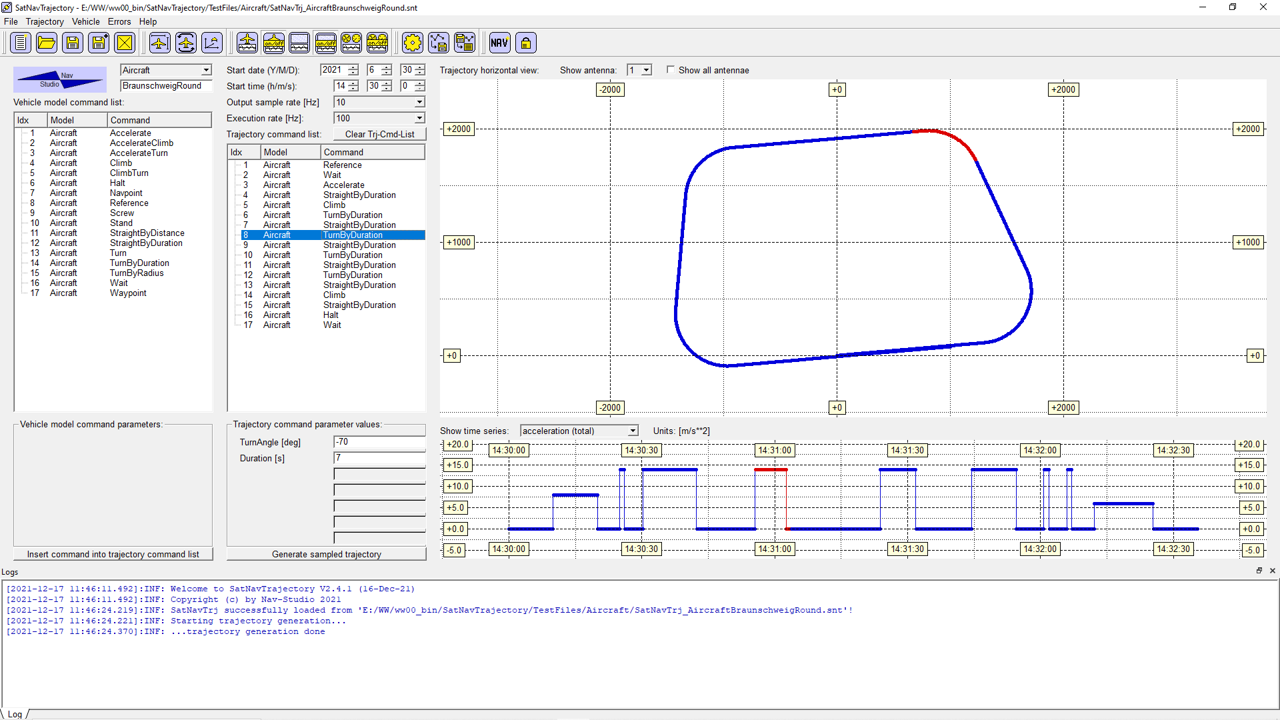
Task: Click the NAV toolbar icon
Action: pyautogui.click(x=499, y=42)
